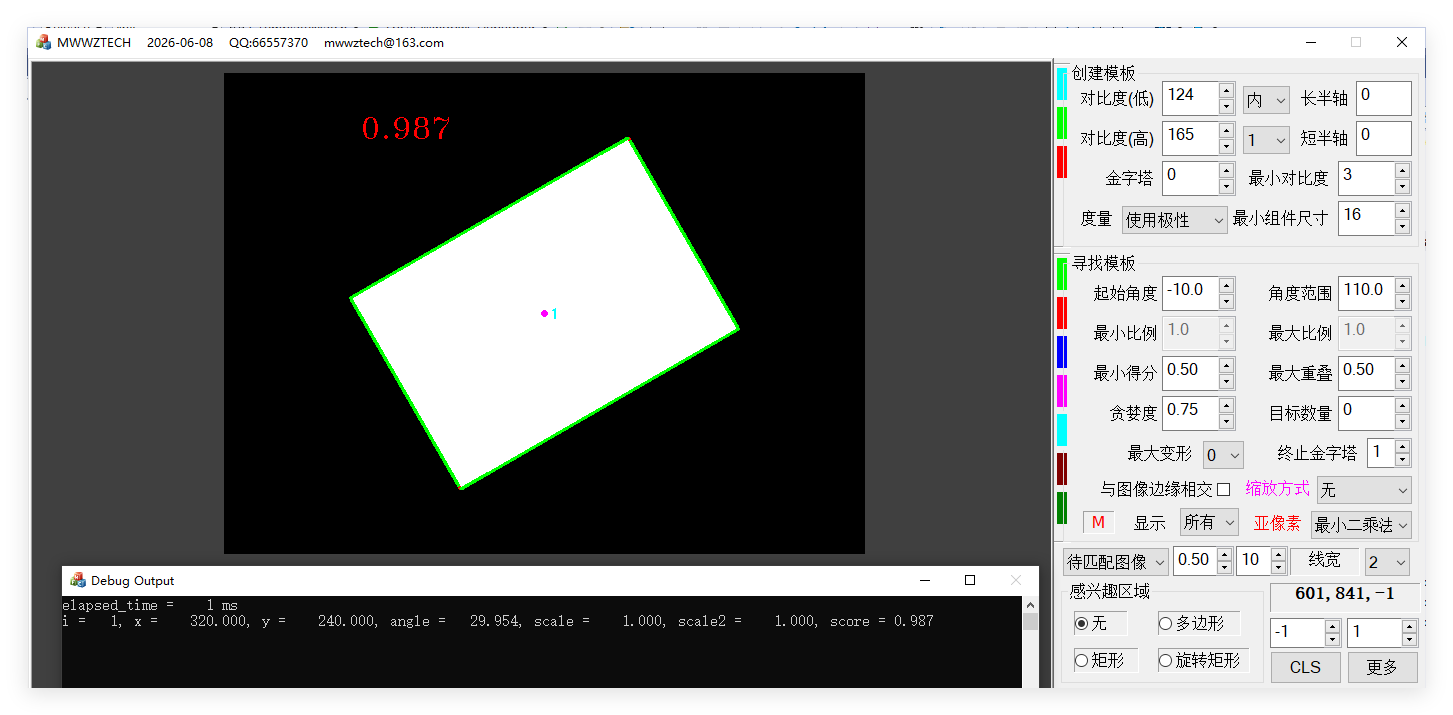
Task: Open the 待匹配图像 dropdown
Action: click(x=1116, y=561)
